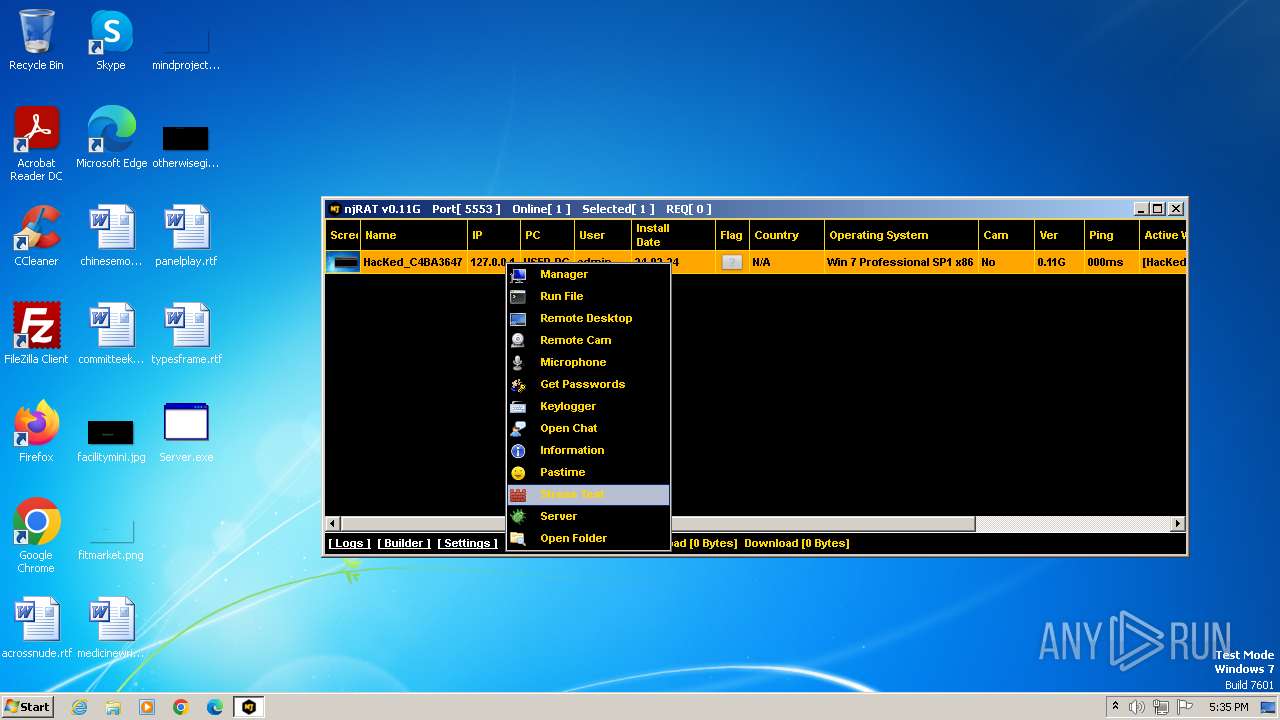Click the Remote Desktop monitor icon
This screenshot has height=720, width=1280.
tap(518, 319)
